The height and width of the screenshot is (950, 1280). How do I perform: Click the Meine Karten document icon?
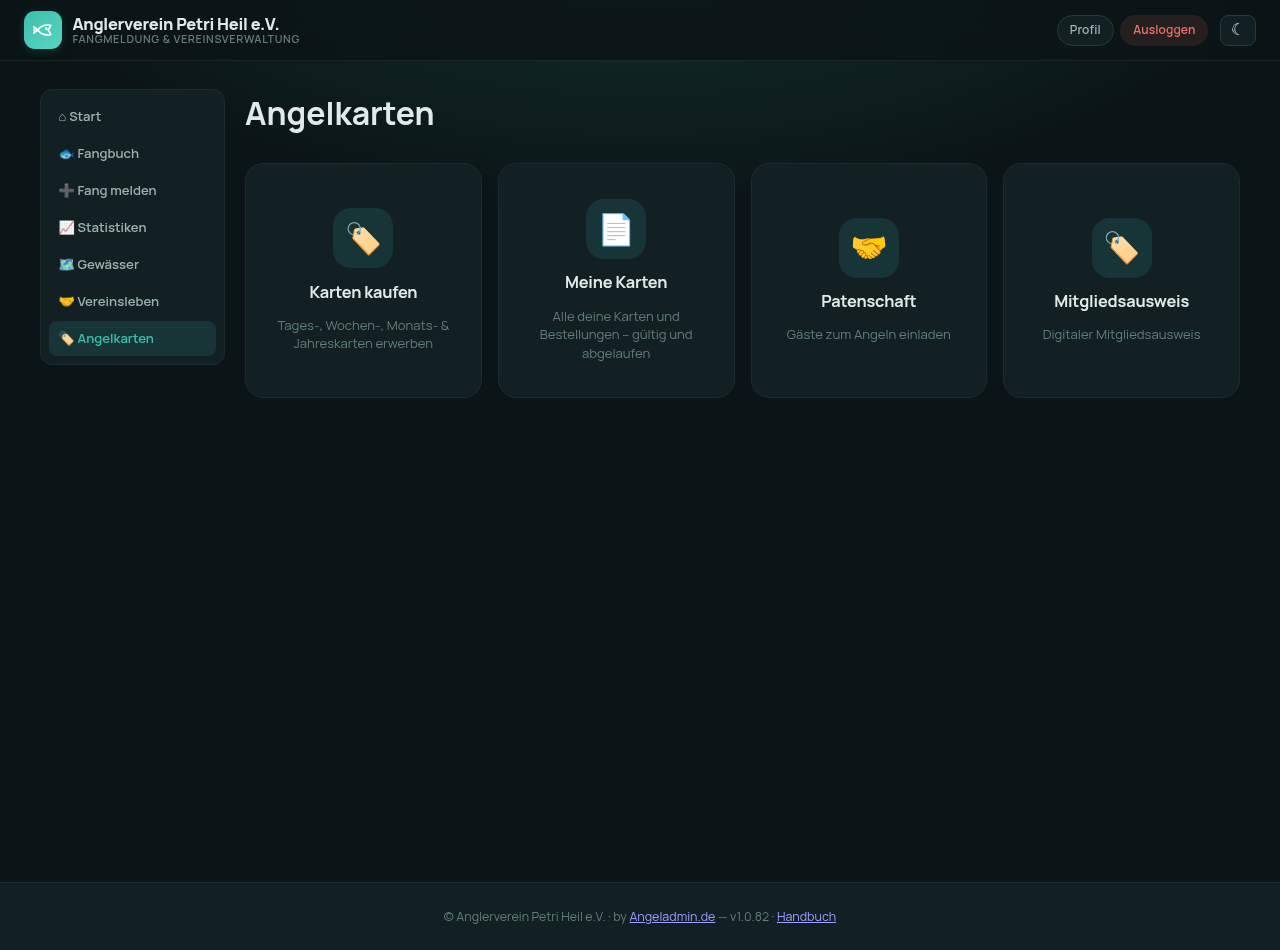(616, 229)
